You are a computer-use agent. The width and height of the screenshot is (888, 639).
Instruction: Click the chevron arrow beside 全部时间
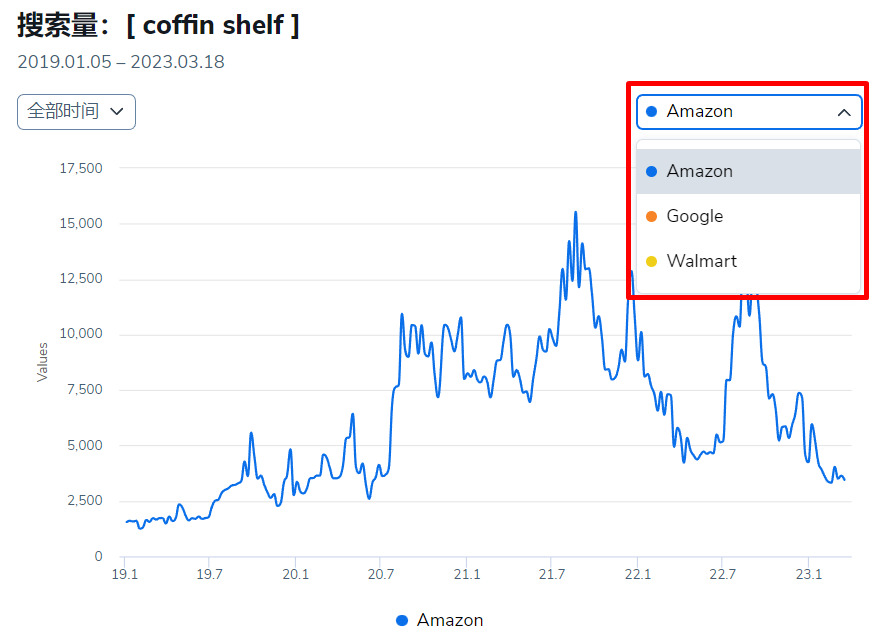(117, 111)
